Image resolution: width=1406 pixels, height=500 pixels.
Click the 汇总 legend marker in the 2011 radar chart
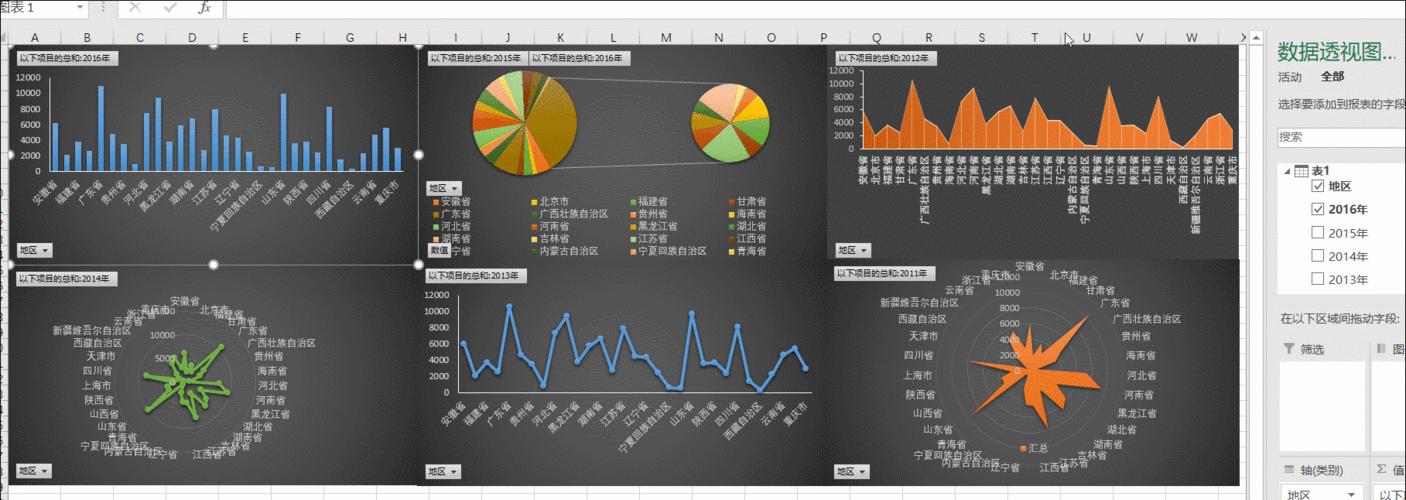[x=1021, y=448]
